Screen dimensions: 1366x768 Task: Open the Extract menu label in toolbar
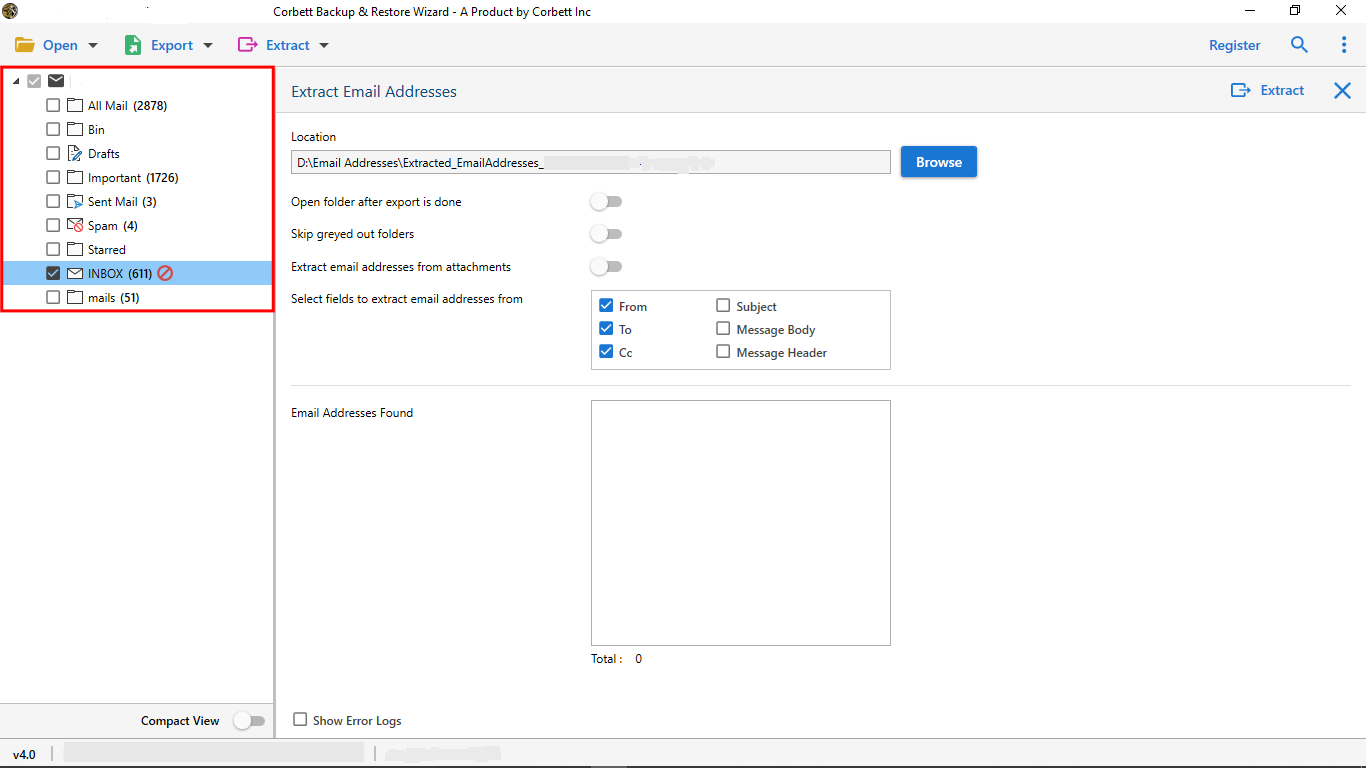click(288, 45)
